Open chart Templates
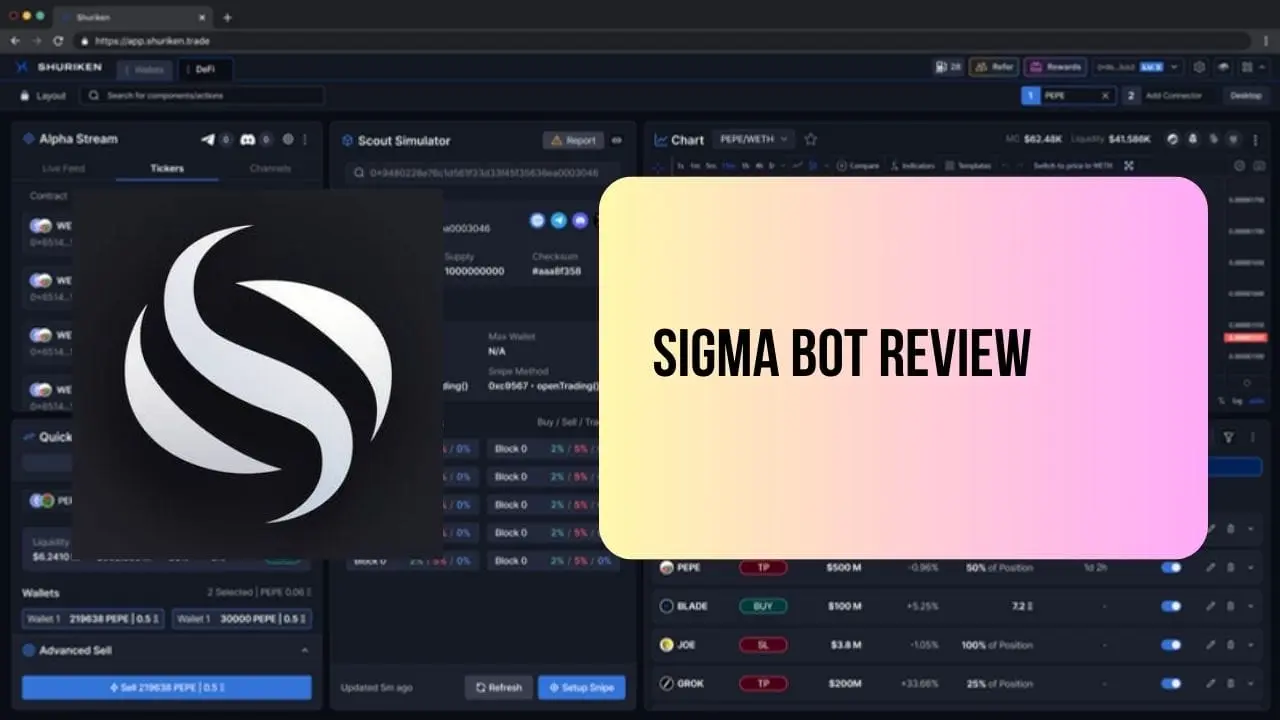1280x720 pixels. coord(968,166)
